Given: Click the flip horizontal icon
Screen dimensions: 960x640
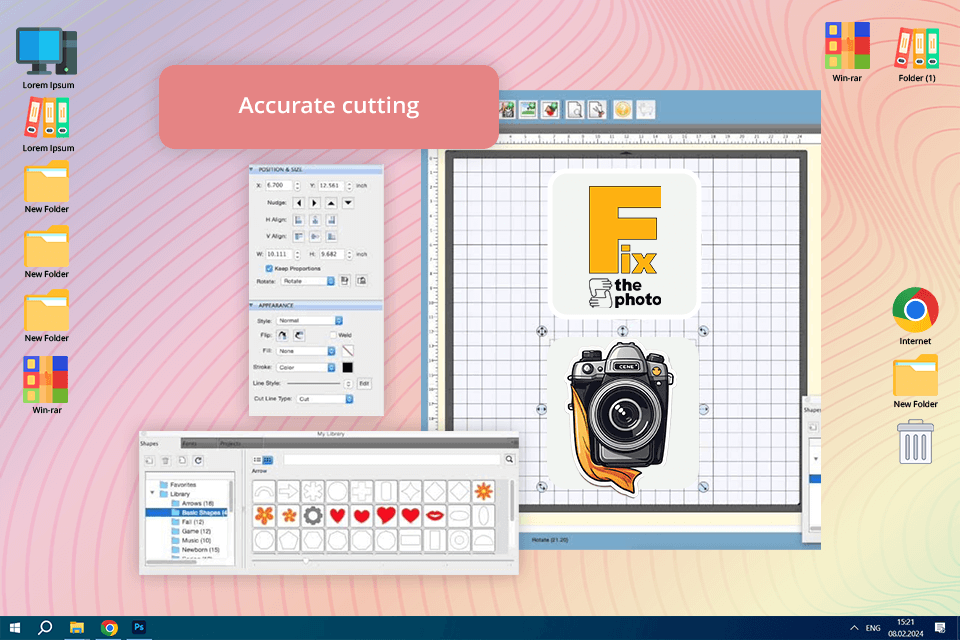Looking at the screenshot, I should click(282, 335).
